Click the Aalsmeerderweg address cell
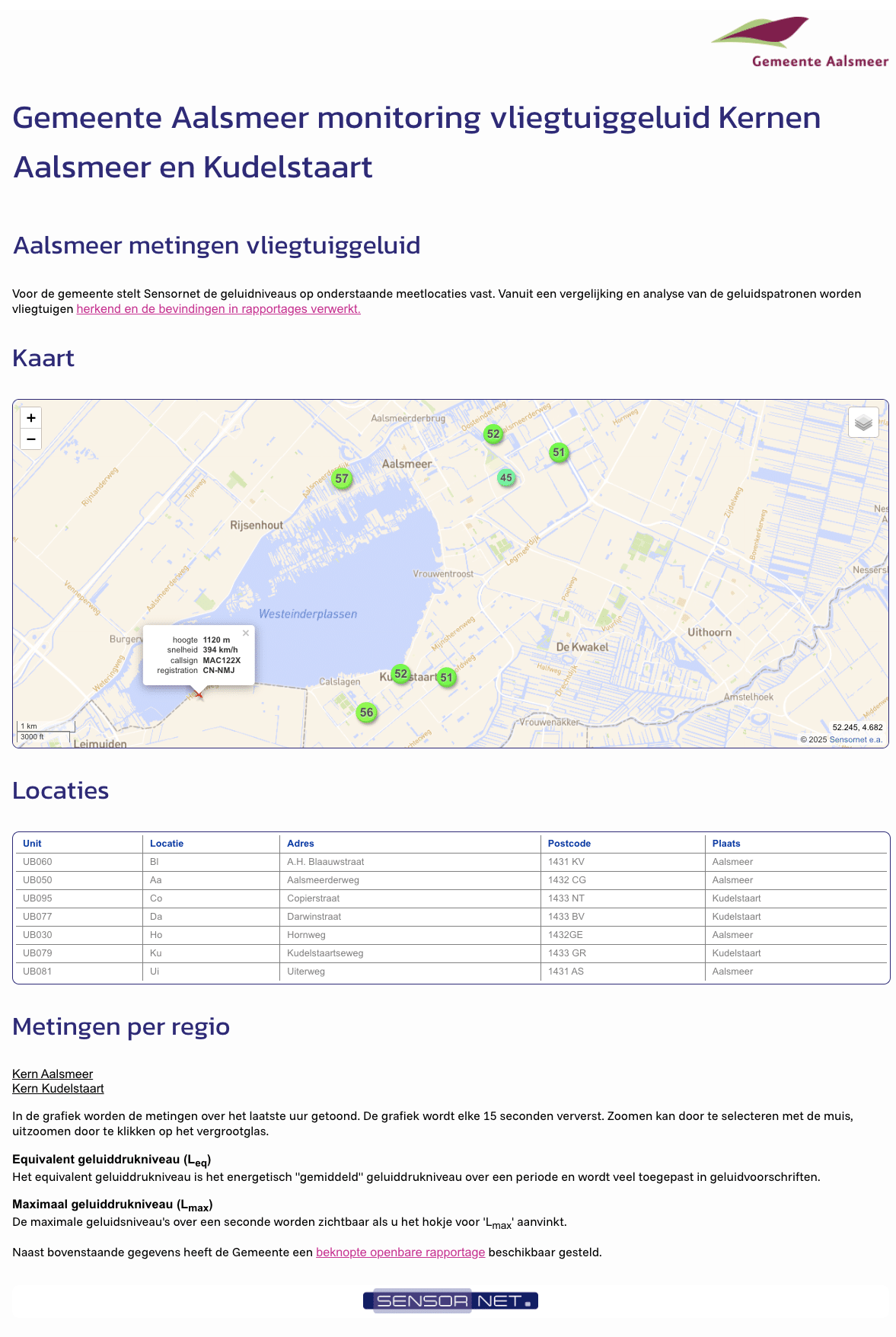The width and height of the screenshot is (896, 1337). click(x=410, y=880)
